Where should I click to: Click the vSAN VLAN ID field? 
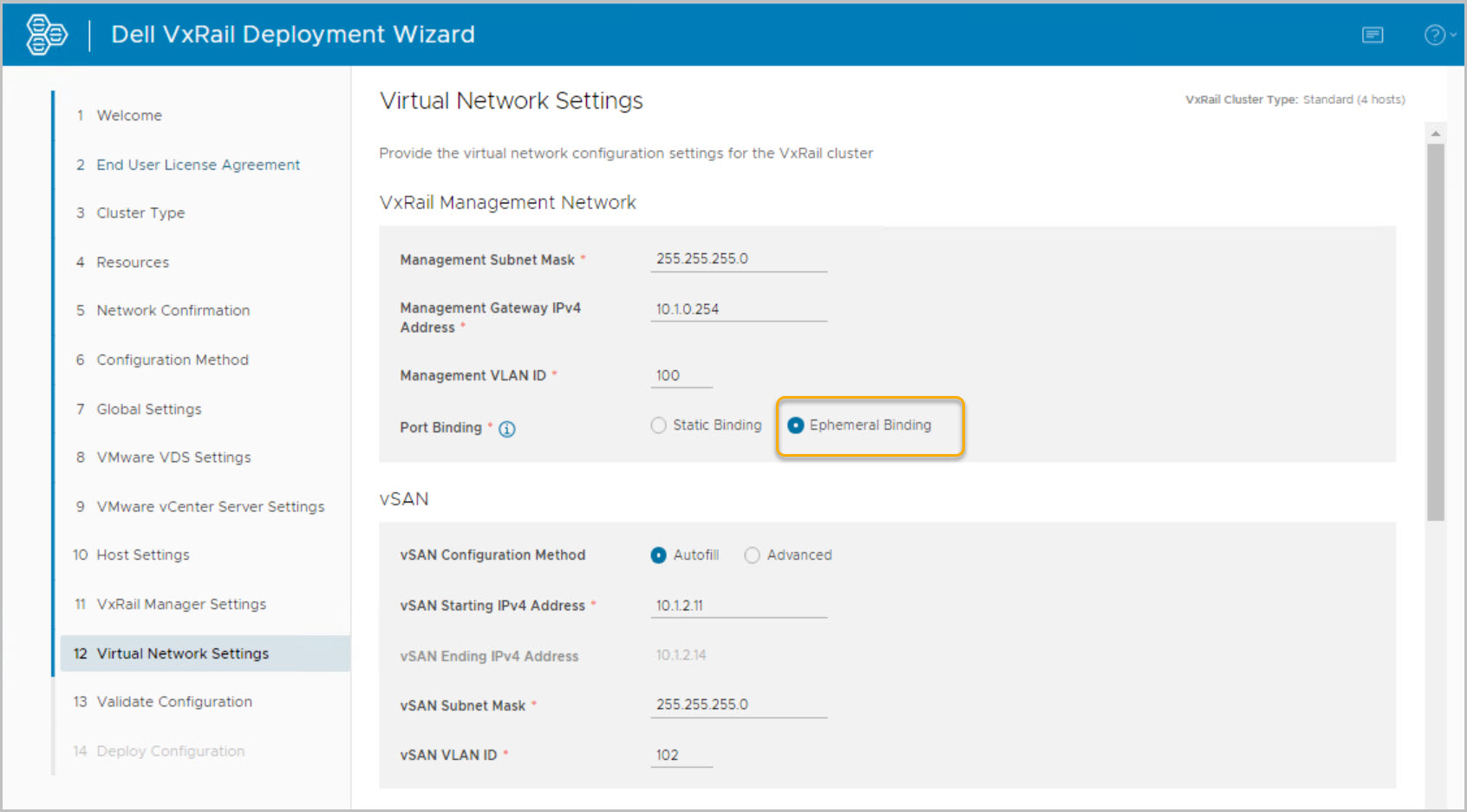(x=681, y=756)
